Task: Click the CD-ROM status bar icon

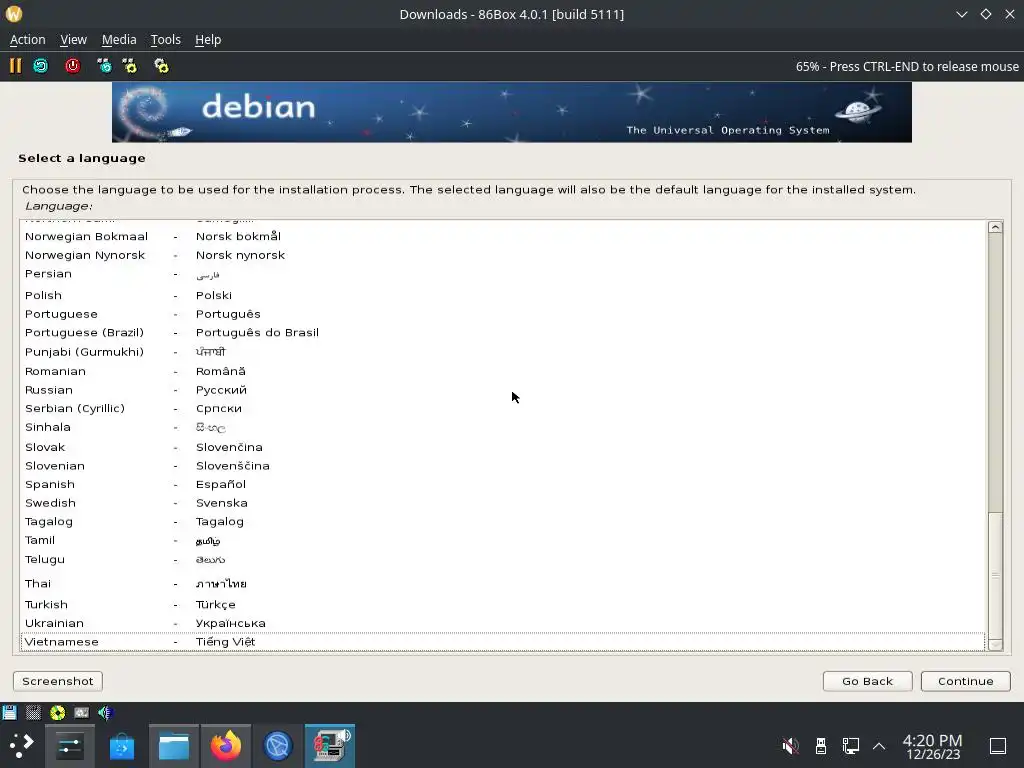Action: click(57, 712)
